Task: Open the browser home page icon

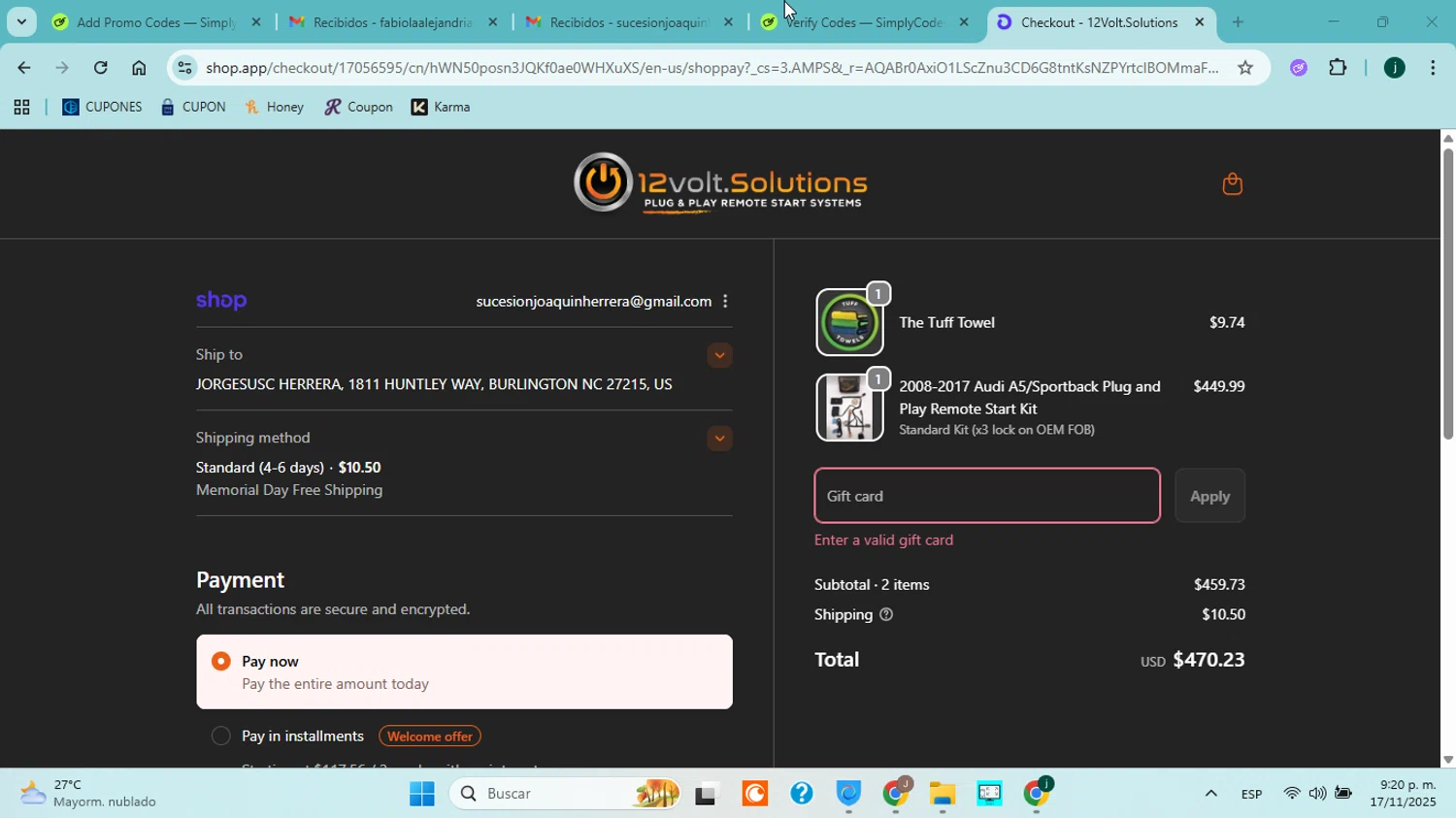Action: 139,68
